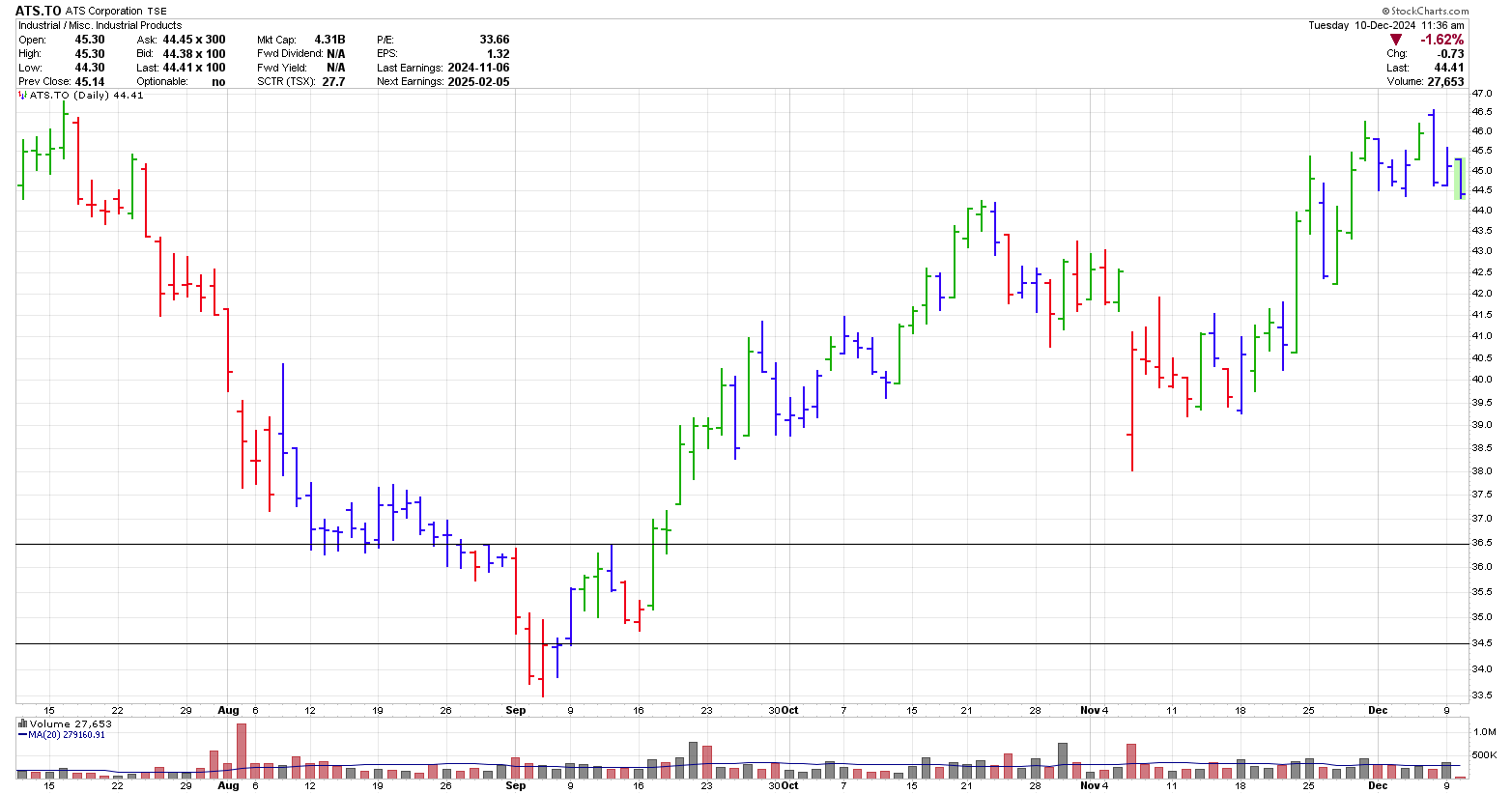1512x794 pixels.
Task: Click the SCTR (TSX) value 27.7
Action: tap(334, 82)
